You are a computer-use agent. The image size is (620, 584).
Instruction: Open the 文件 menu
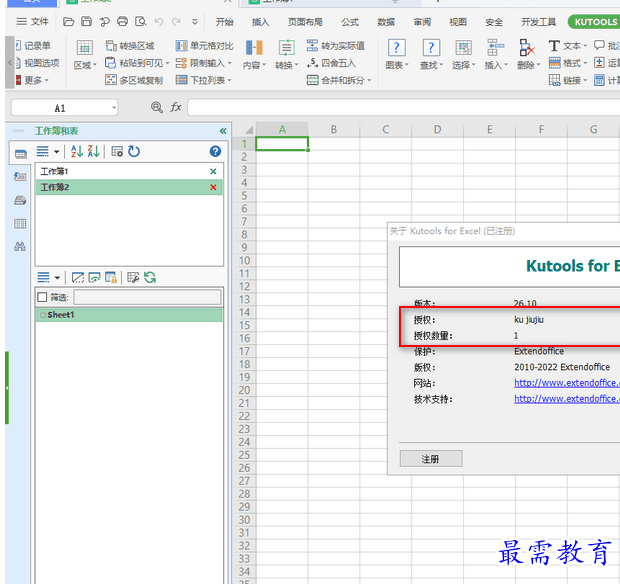(x=32, y=21)
